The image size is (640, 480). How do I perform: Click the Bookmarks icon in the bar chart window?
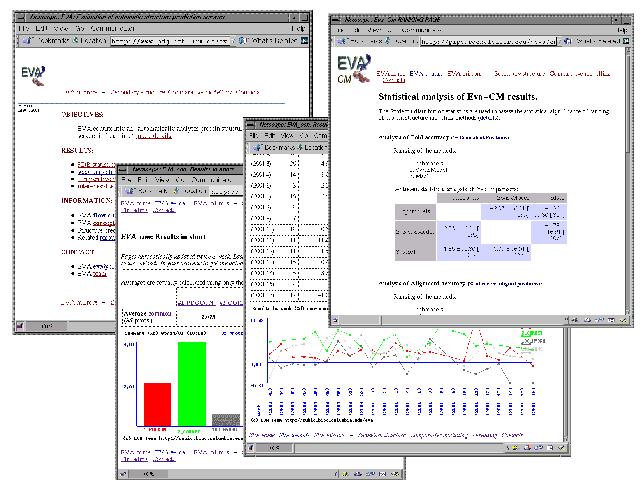[128, 189]
